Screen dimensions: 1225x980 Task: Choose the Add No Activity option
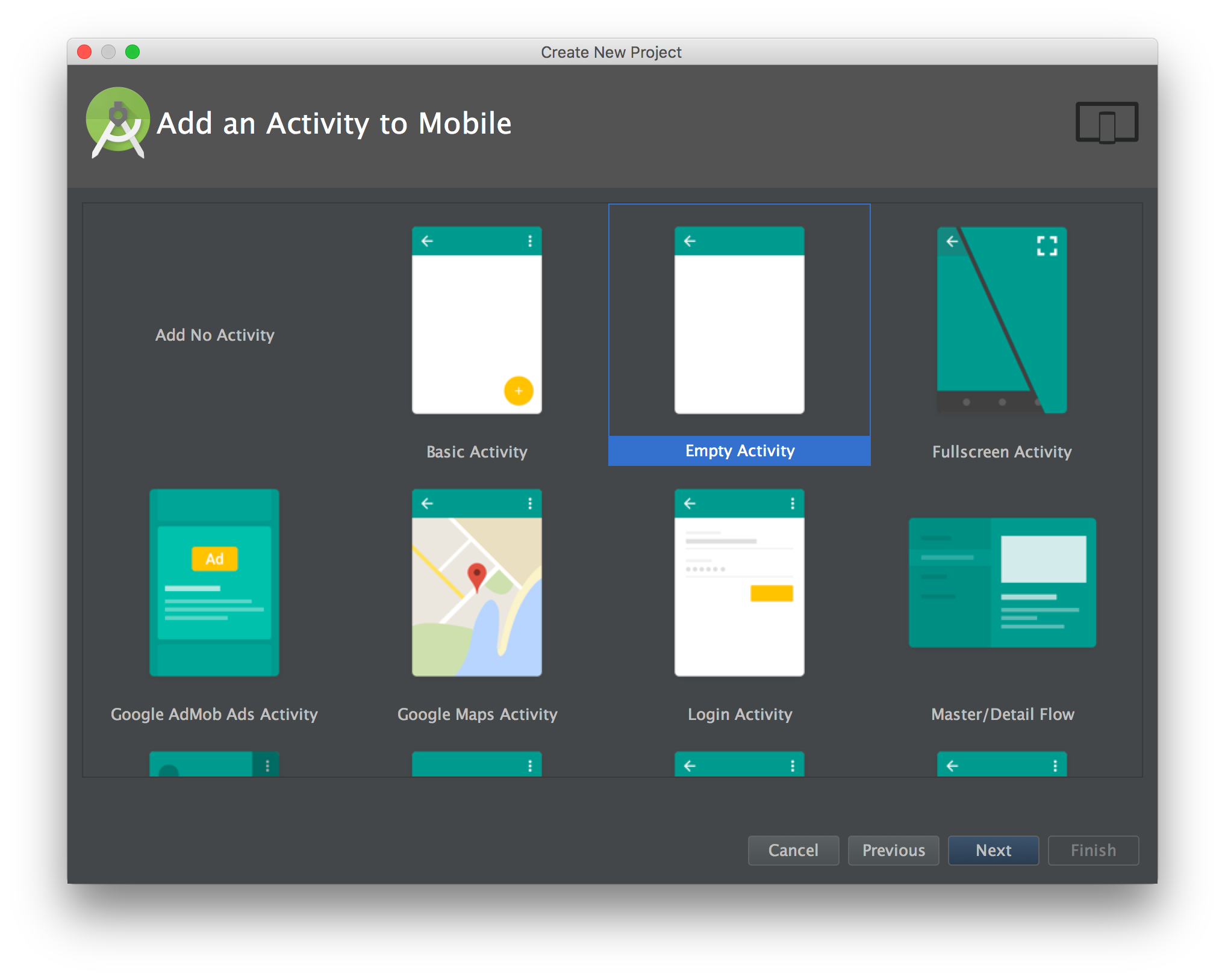pyautogui.click(x=214, y=335)
